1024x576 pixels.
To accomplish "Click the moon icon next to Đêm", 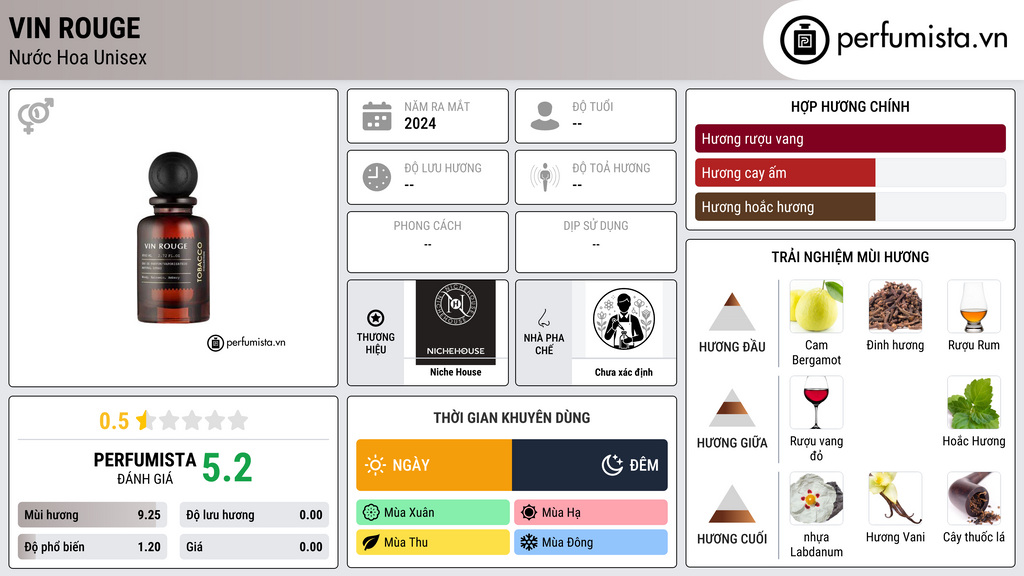I will point(612,465).
